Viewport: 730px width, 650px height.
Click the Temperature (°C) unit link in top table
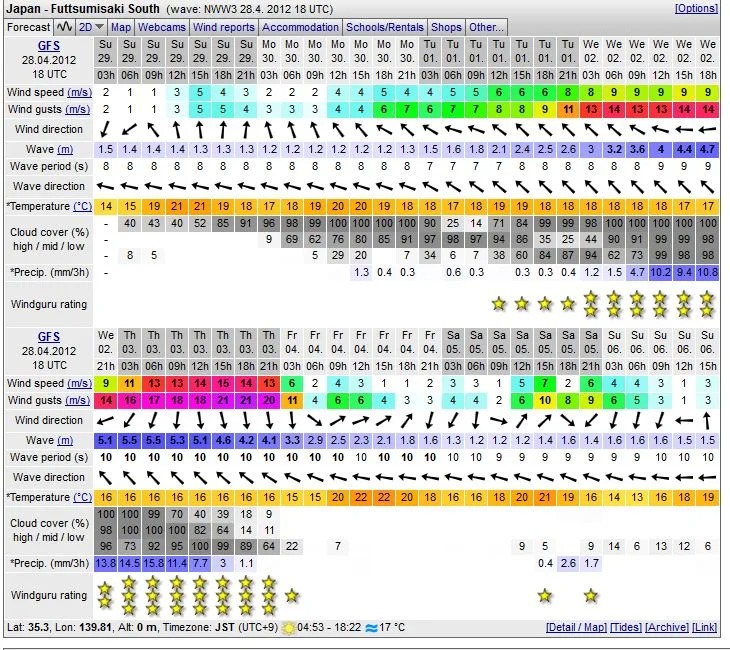point(82,206)
